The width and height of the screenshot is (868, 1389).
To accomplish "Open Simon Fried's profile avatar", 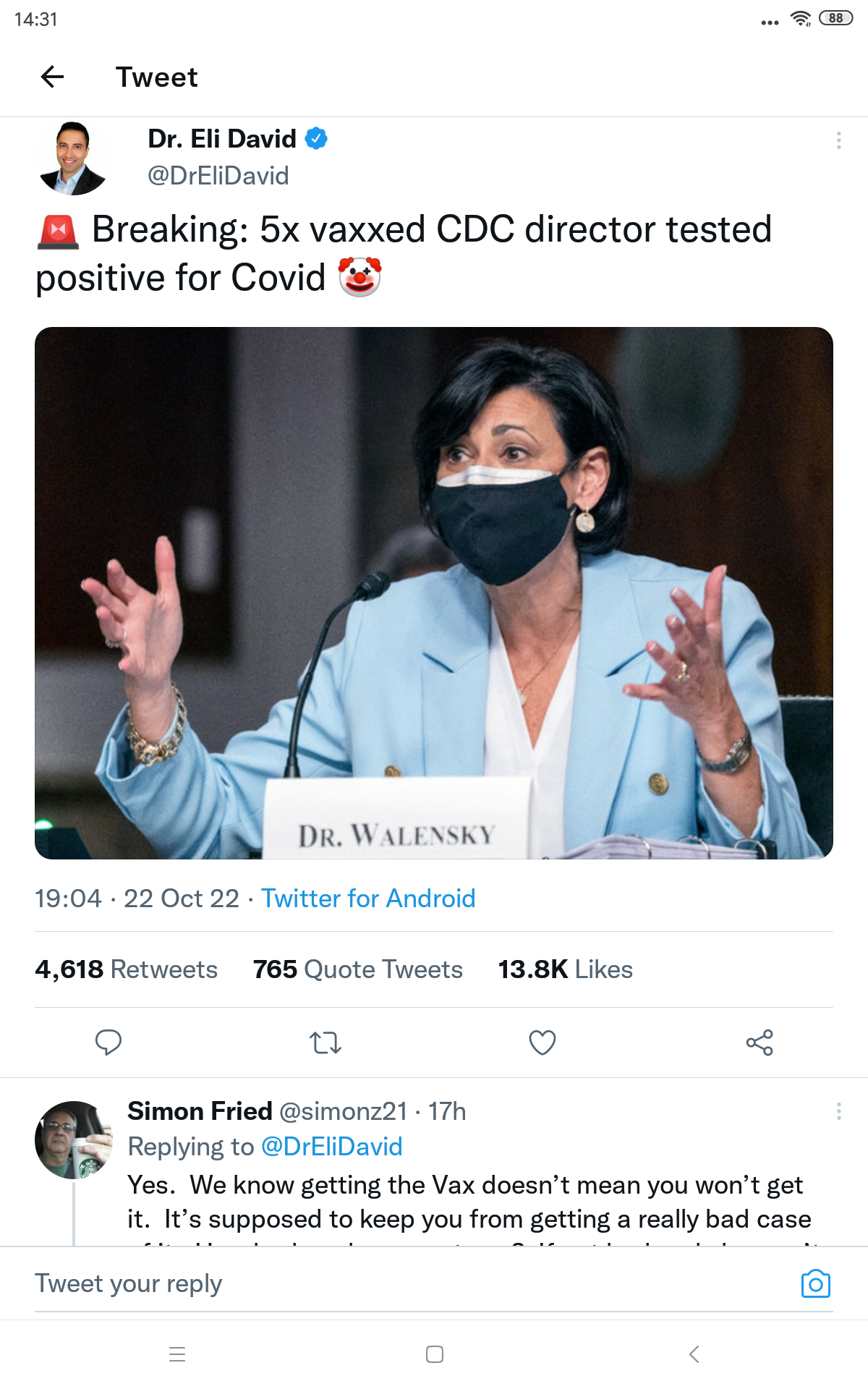I will [73, 1139].
